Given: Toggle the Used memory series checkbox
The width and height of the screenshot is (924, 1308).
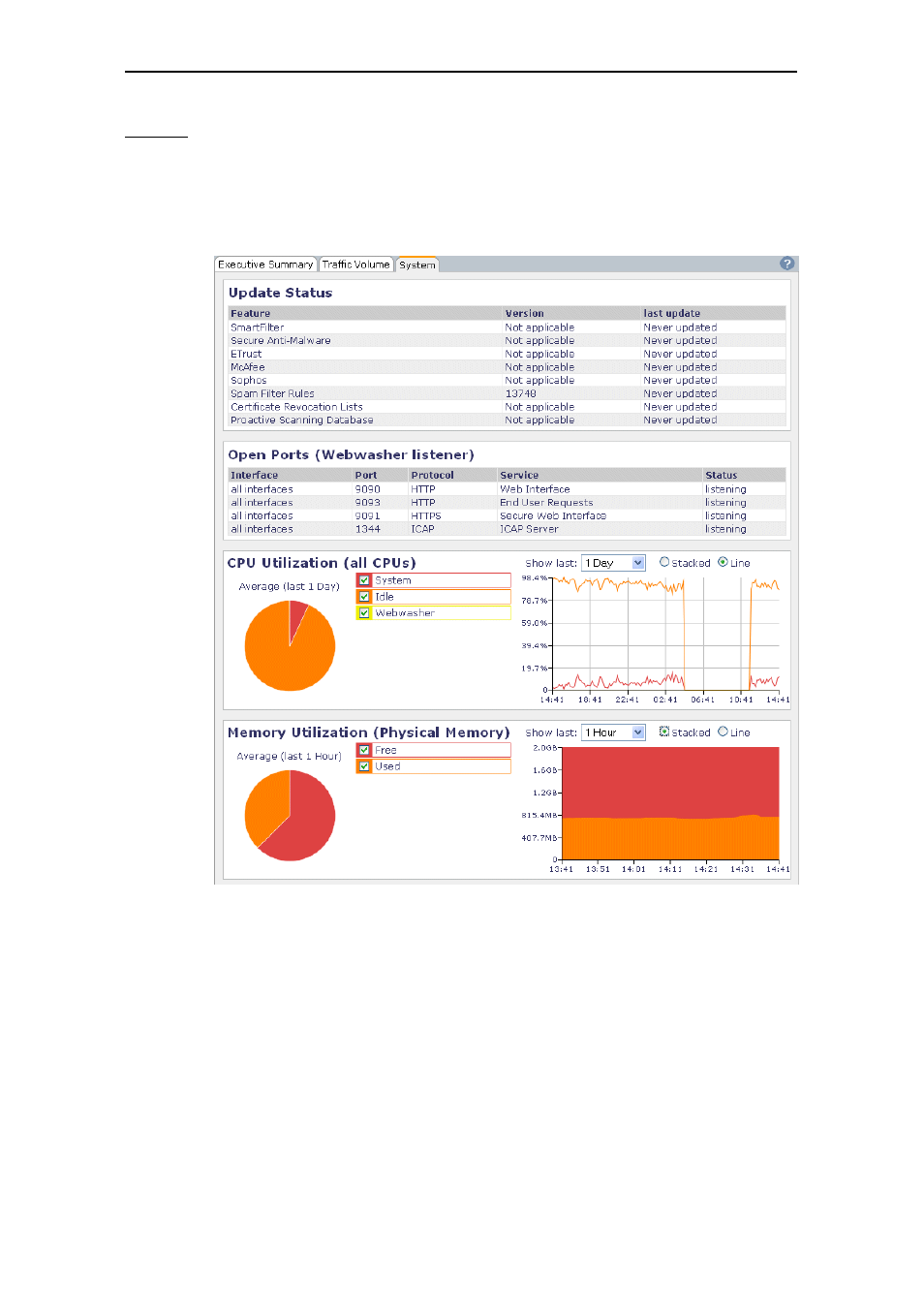Looking at the screenshot, I should tap(364, 766).
